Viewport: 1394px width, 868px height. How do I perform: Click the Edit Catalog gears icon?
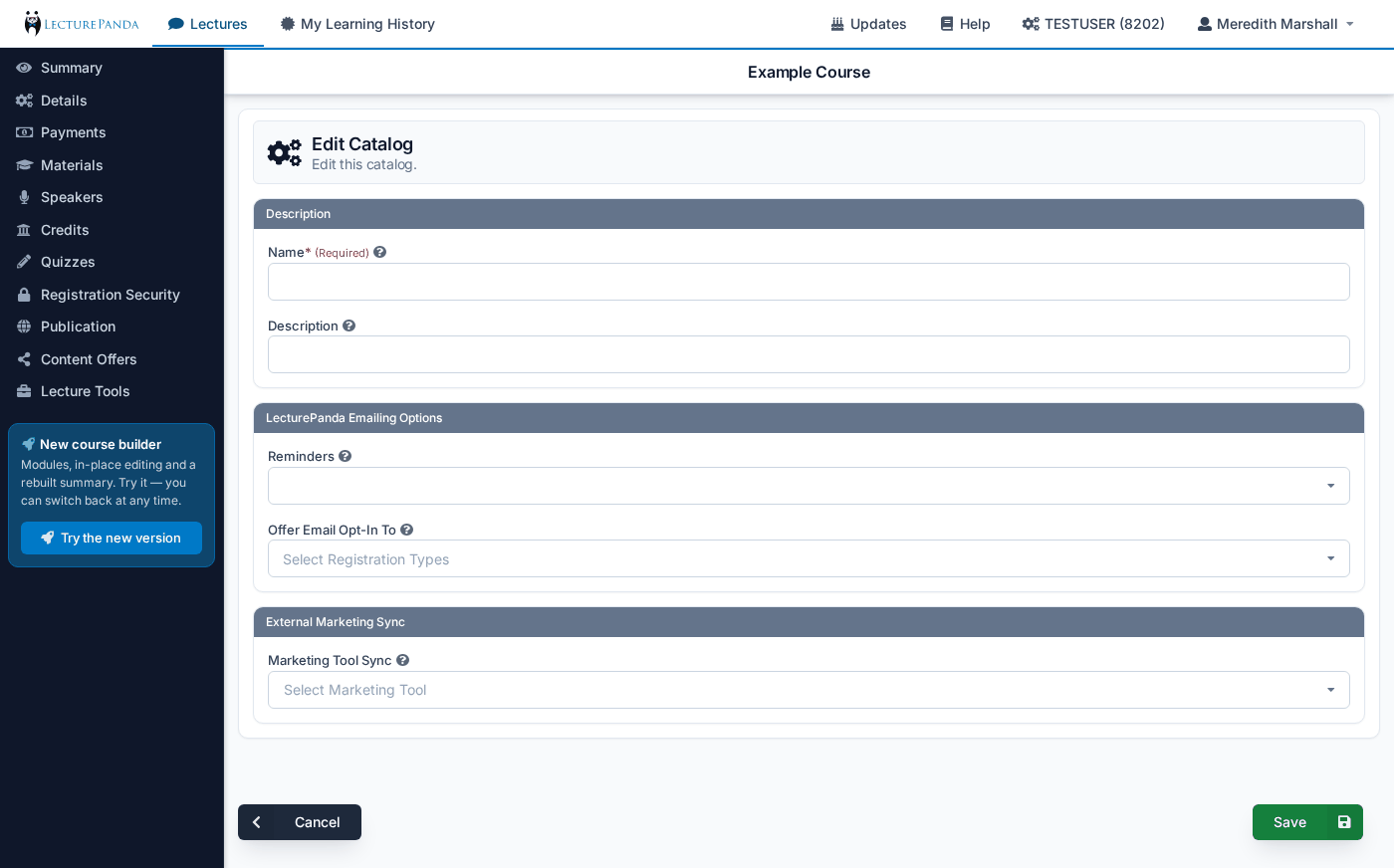coord(284,152)
